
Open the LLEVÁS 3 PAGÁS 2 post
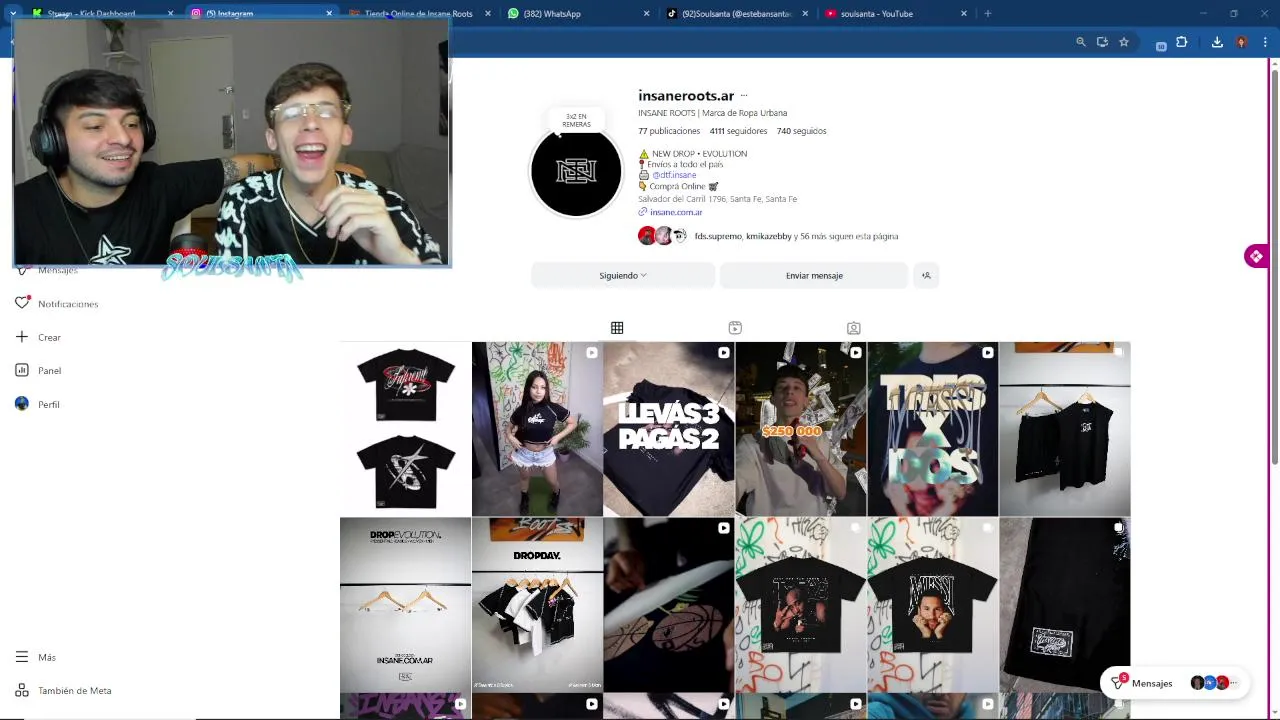click(x=669, y=429)
